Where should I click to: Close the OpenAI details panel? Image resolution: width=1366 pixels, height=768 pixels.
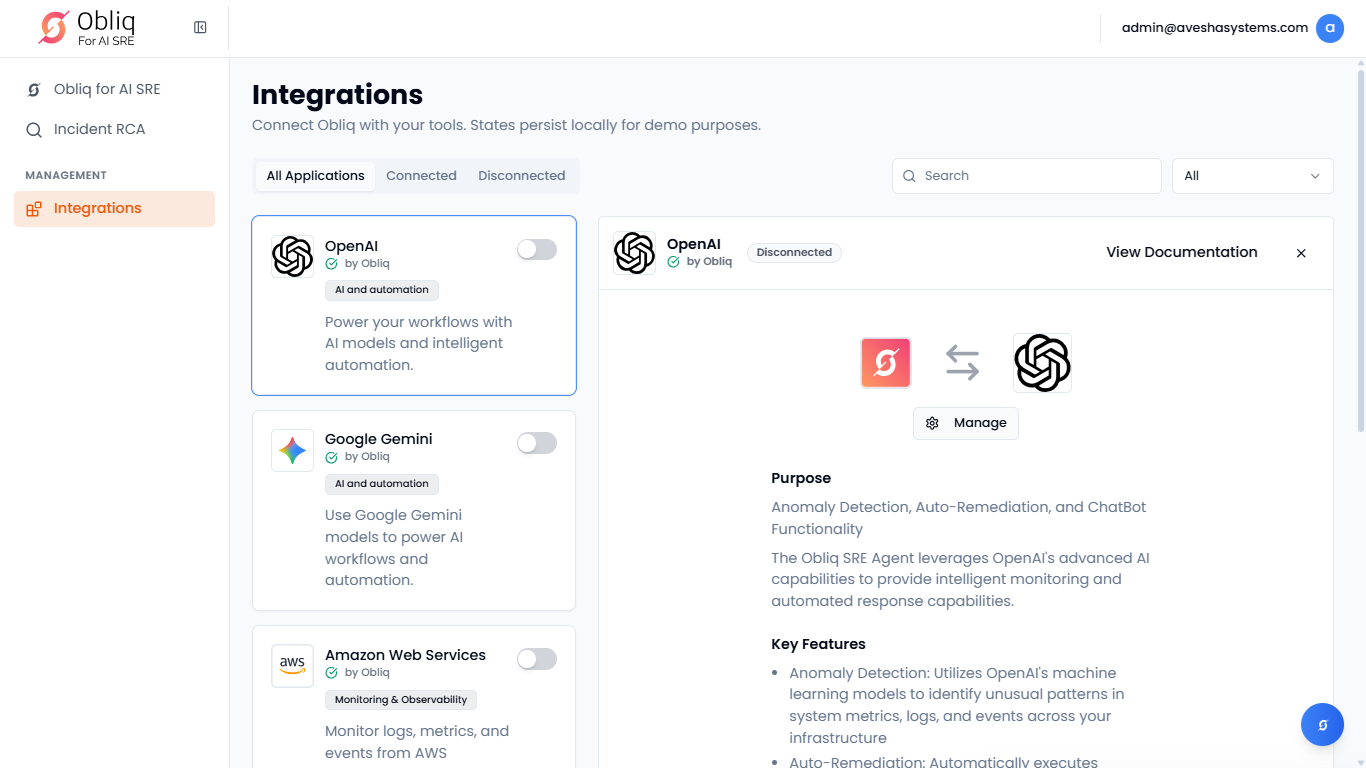(x=1301, y=253)
